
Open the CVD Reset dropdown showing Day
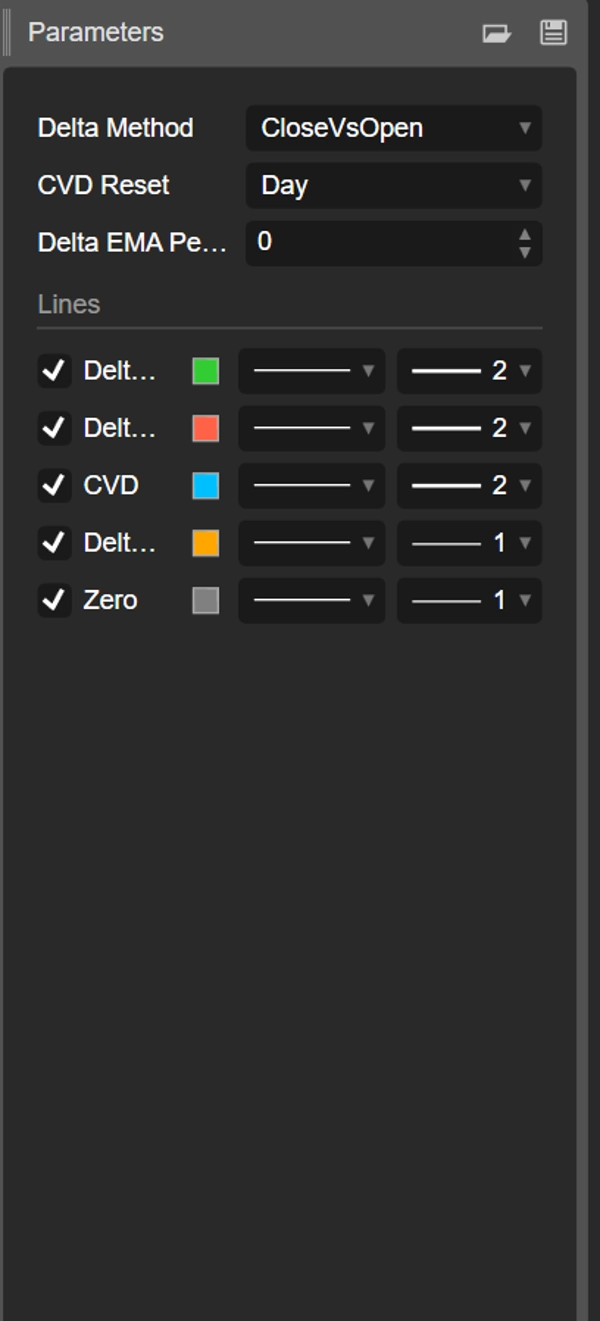(393, 185)
